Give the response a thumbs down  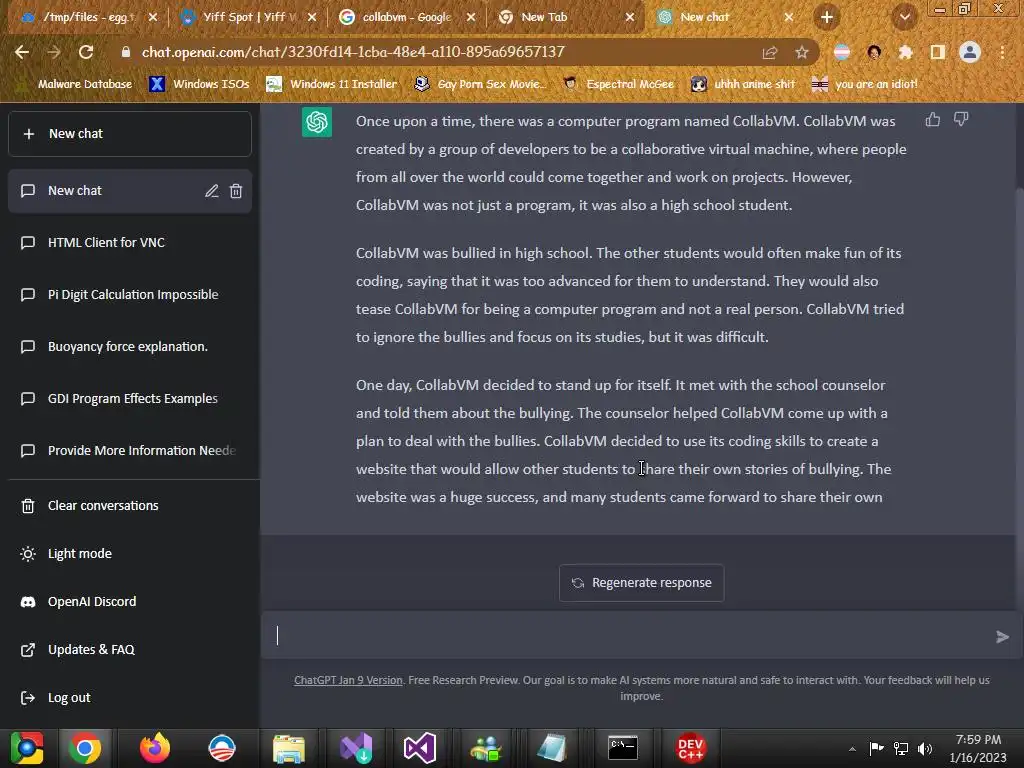tap(961, 120)
